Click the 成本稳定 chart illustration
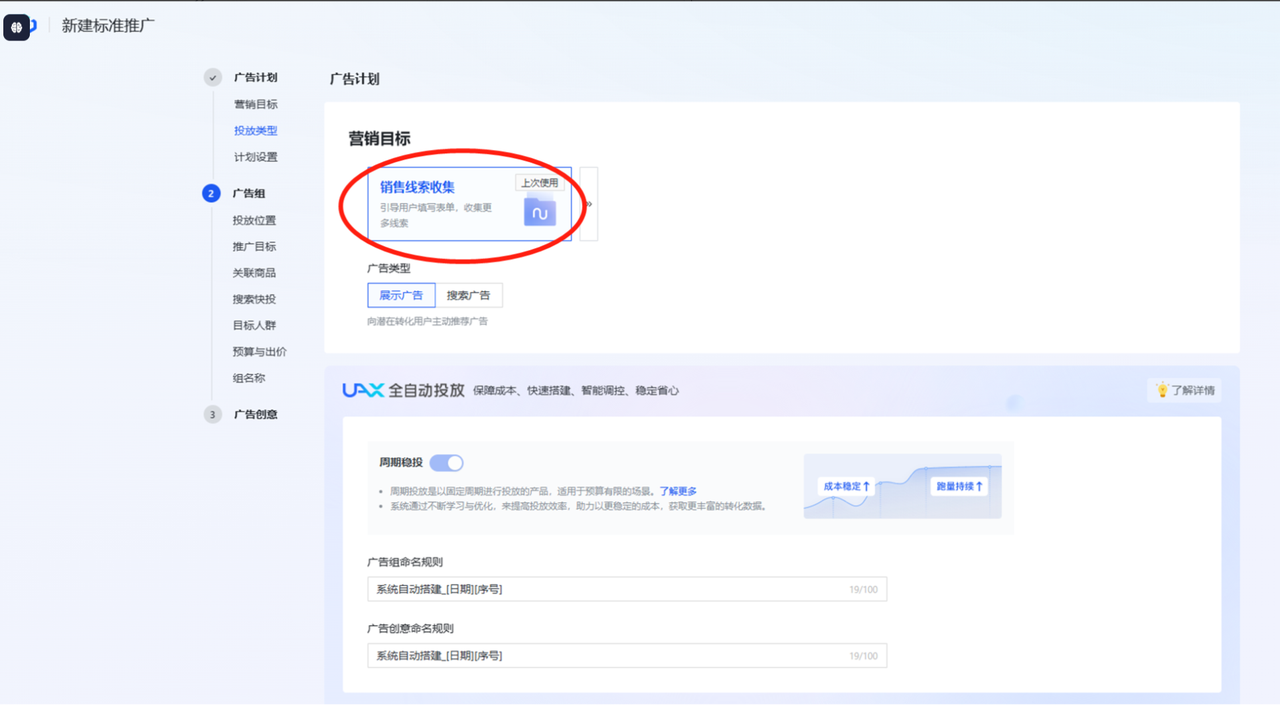This screenshot has width=1280, height=706. tap(902, 487)
